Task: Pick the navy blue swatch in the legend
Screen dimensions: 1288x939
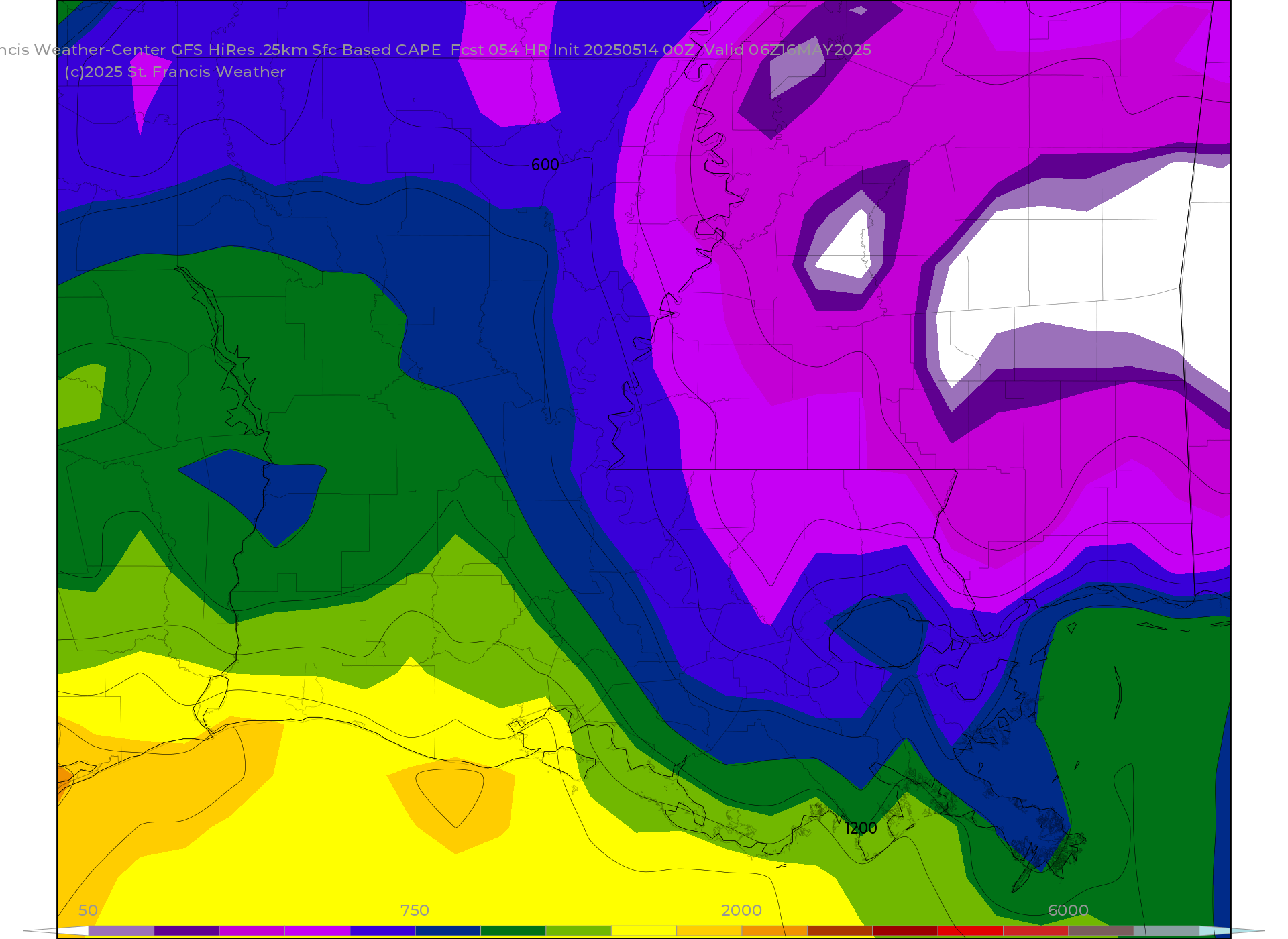Action: [x=448, y=931]
